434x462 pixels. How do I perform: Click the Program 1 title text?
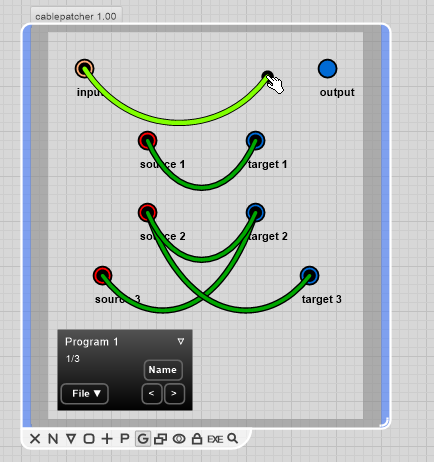tap(92, 342)
